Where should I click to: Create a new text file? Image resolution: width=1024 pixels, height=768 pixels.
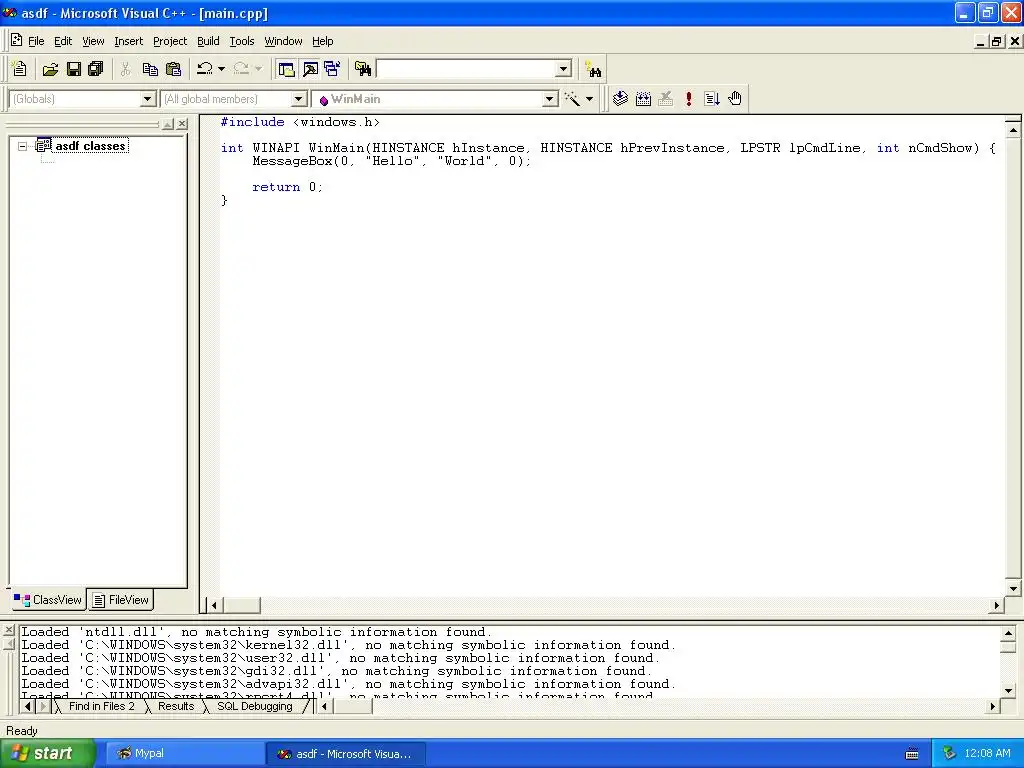coord(20,69)
